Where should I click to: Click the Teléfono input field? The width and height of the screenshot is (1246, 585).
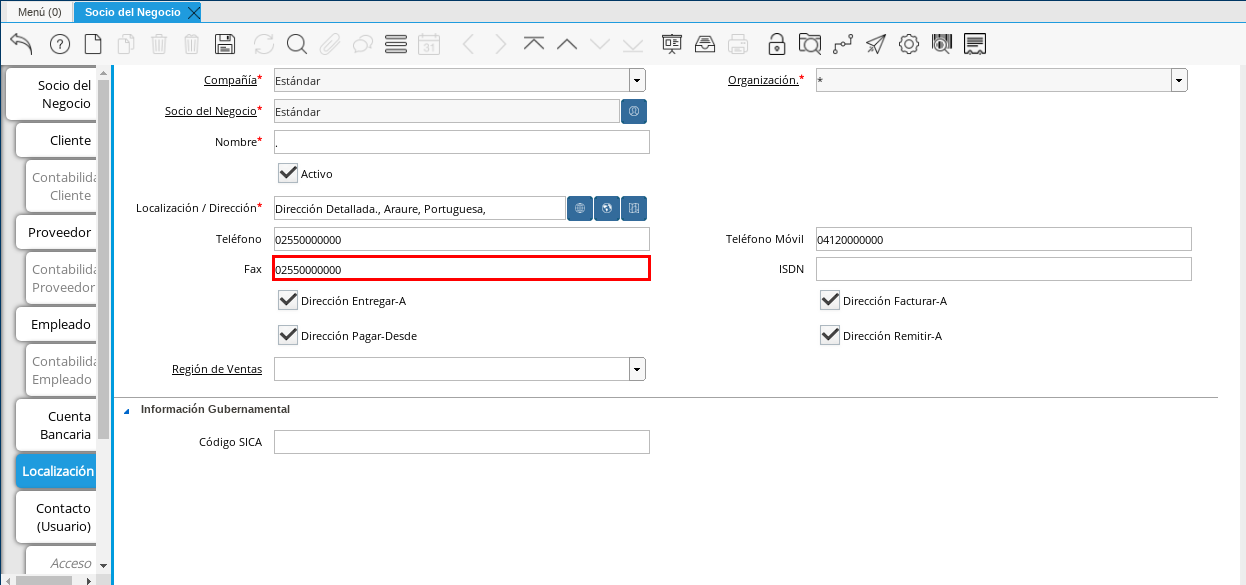point(462,240)
